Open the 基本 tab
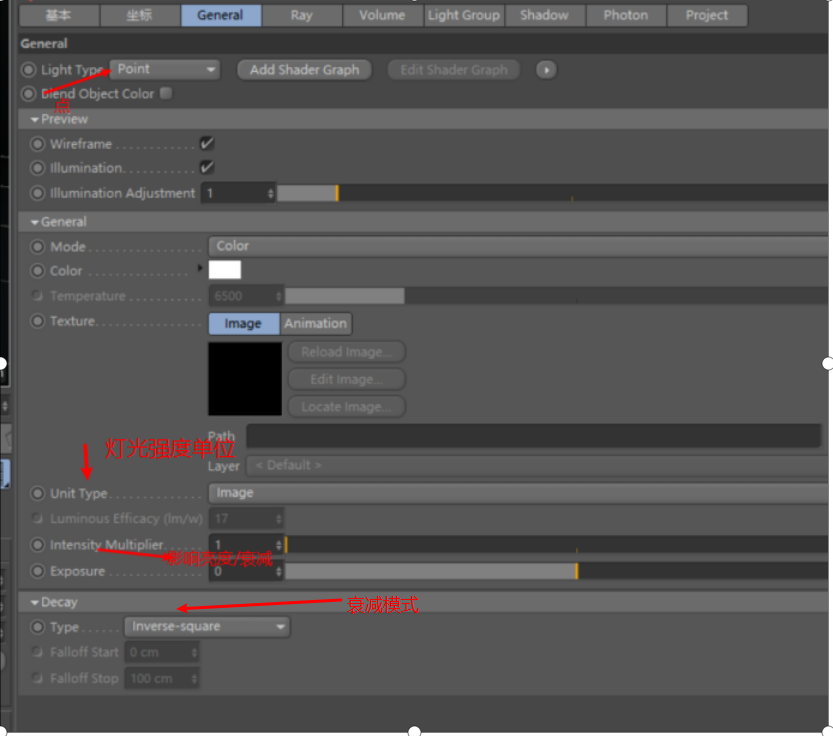Viewport: 833px width, 736px height. (x=59, y=15)
